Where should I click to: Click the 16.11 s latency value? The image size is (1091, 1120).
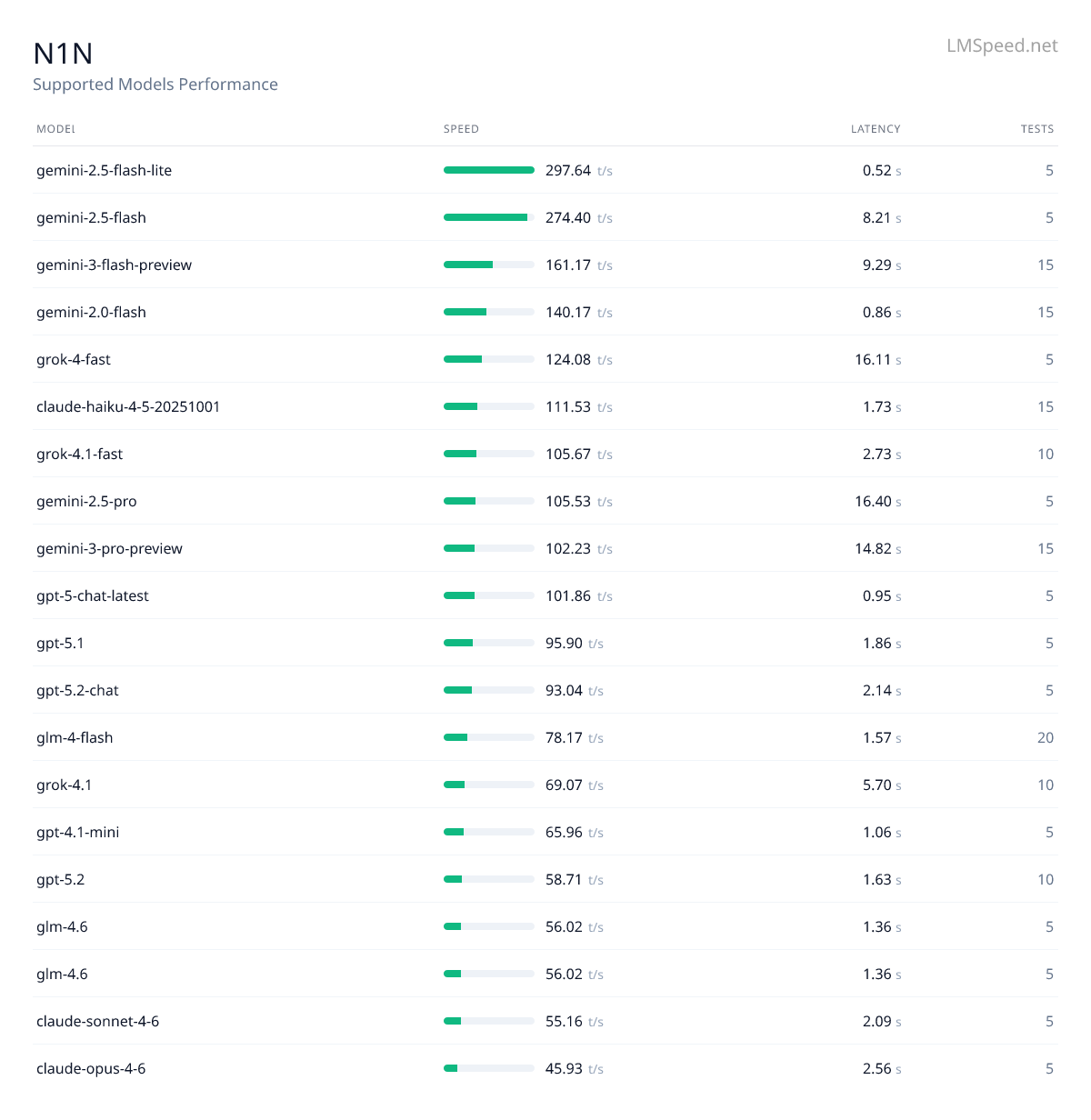[x=878, y=359]
